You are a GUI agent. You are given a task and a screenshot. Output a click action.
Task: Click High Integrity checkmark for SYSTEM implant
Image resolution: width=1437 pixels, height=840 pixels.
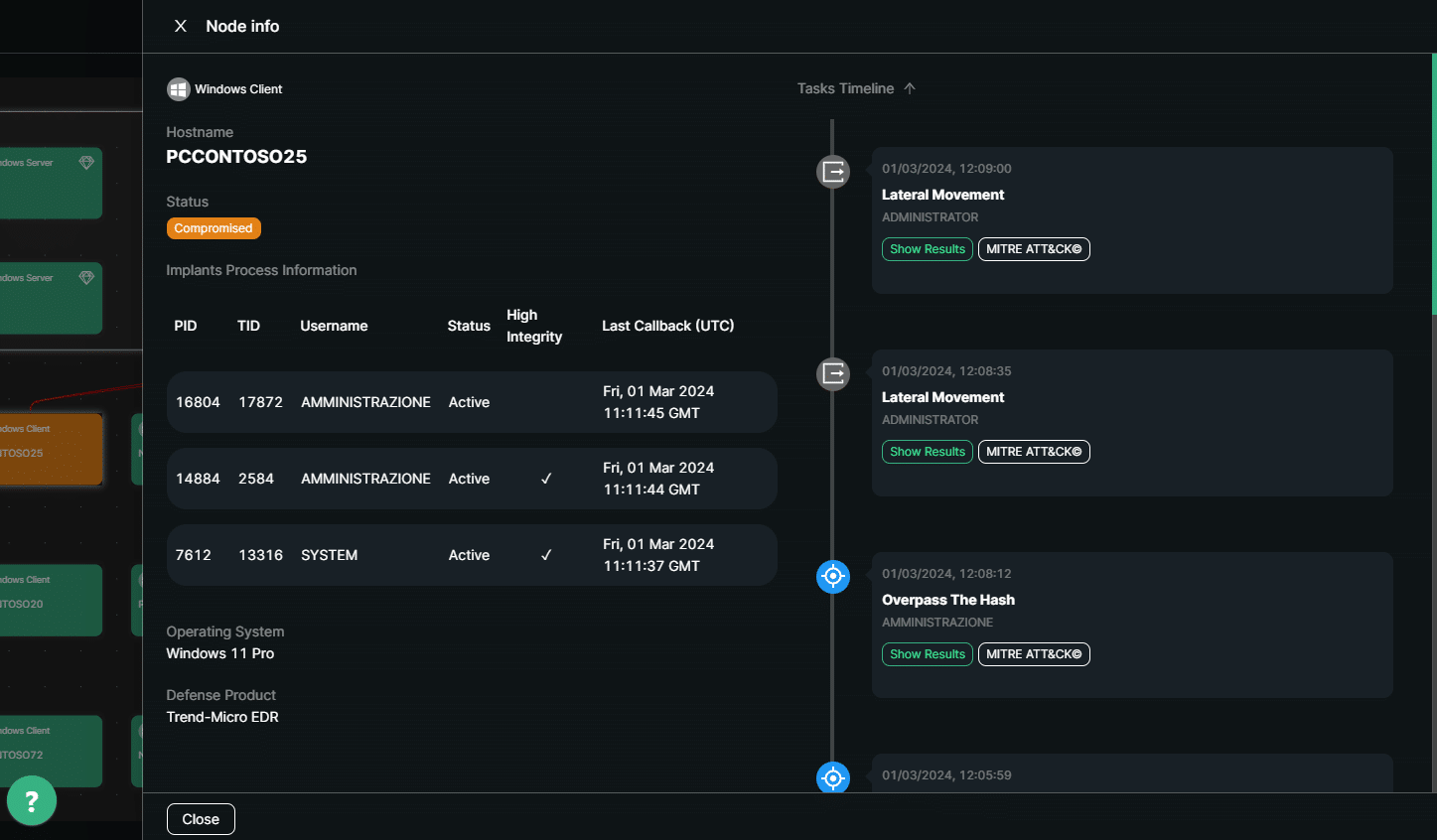click(546, 555)
